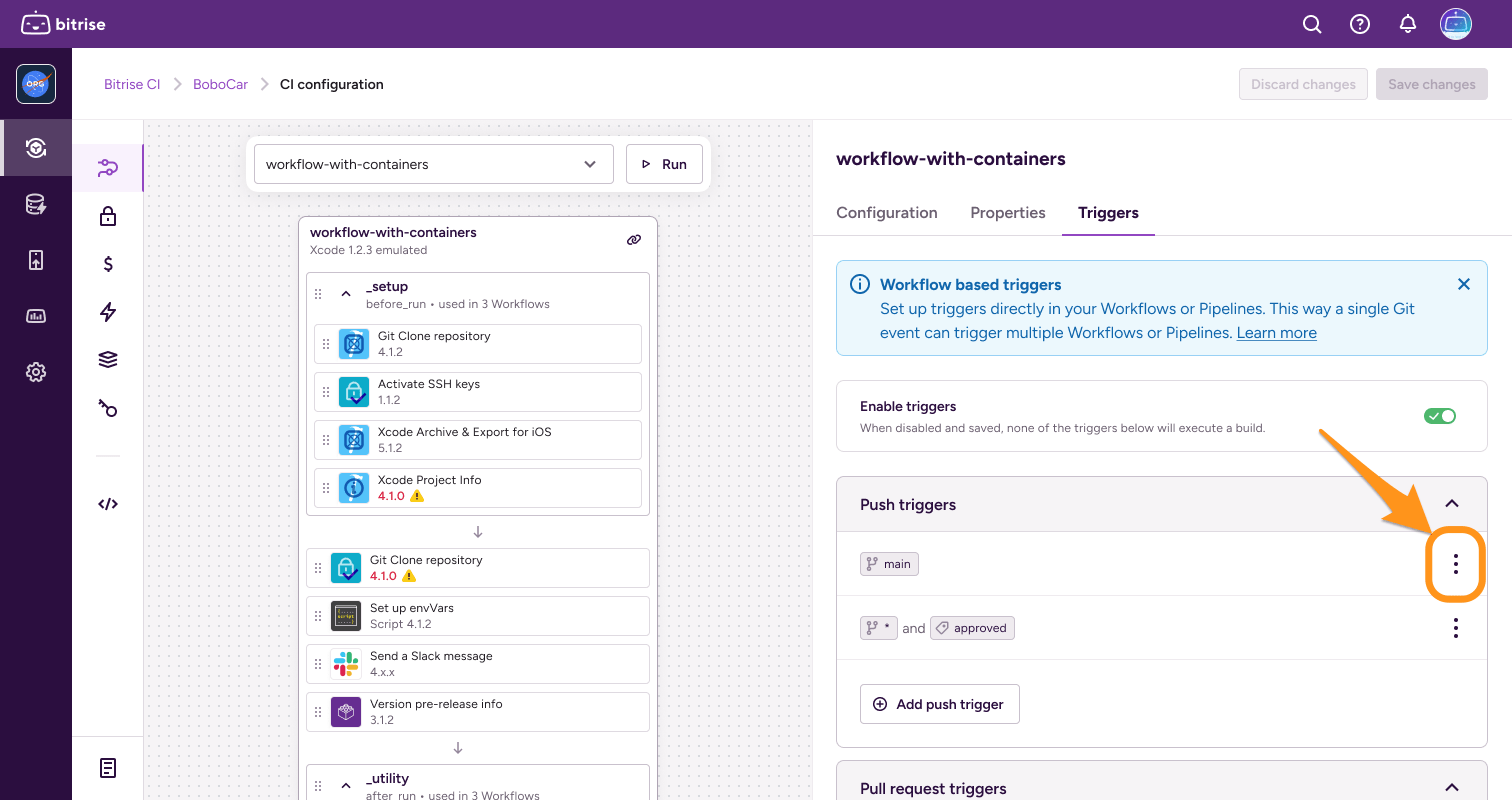
Task: Switch to the Configuration tab
Action: tap(887, 213)
